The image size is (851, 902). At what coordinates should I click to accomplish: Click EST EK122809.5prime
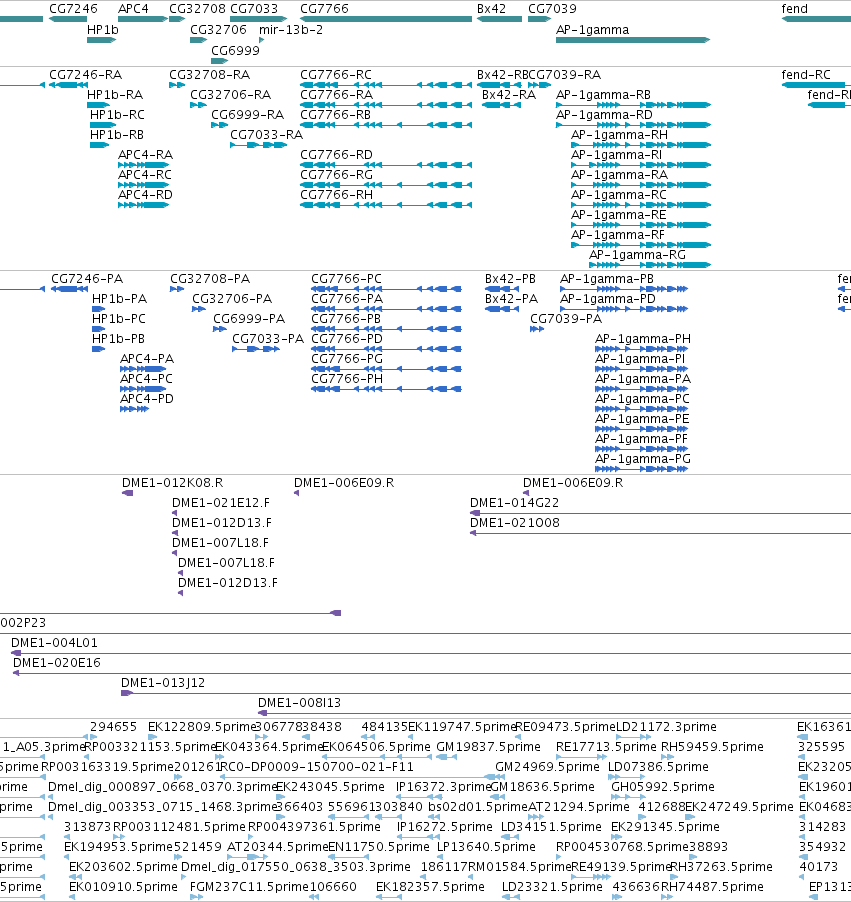201,727
